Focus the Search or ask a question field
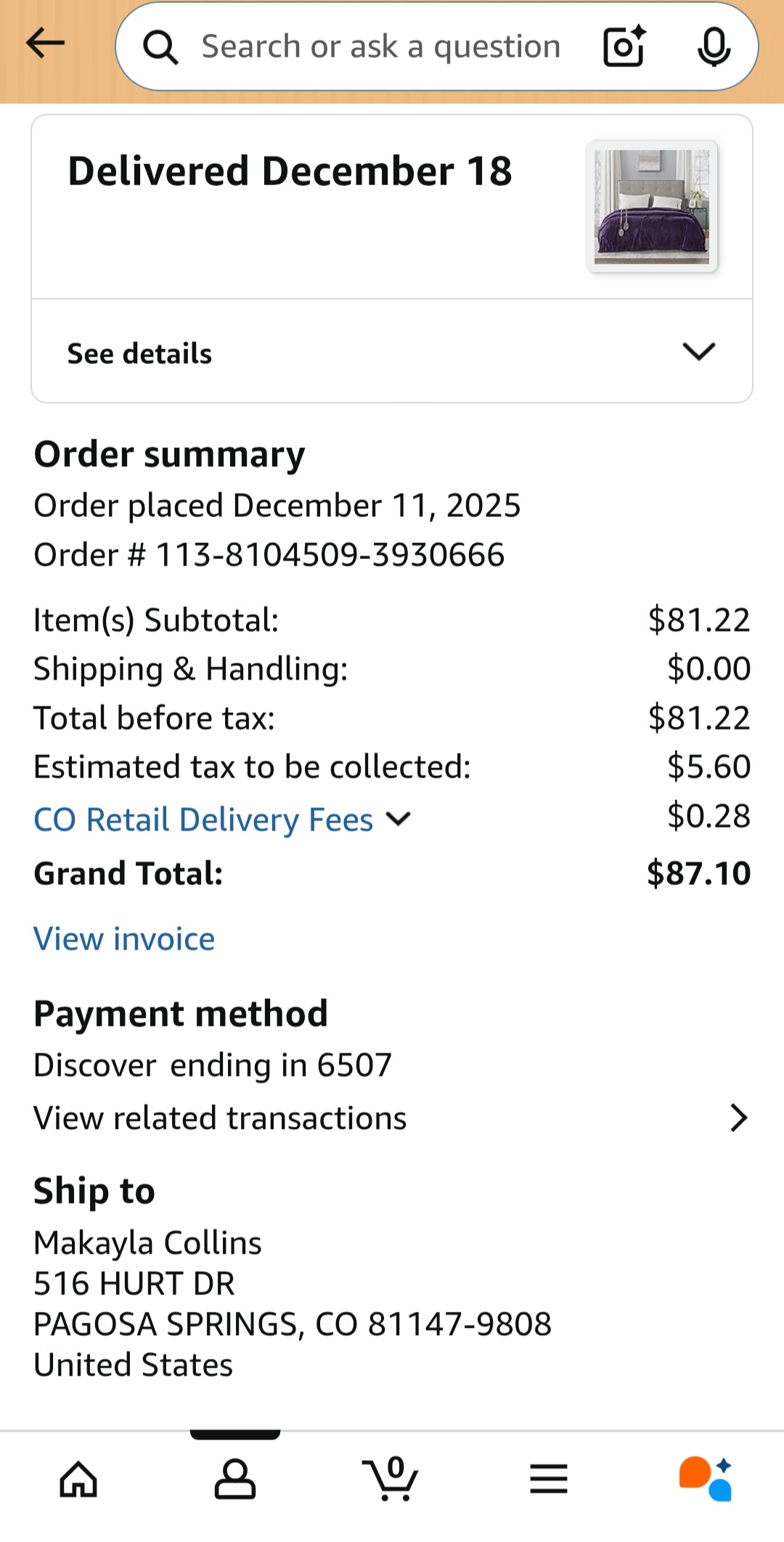784x1542 pixels. coord(380,46)
